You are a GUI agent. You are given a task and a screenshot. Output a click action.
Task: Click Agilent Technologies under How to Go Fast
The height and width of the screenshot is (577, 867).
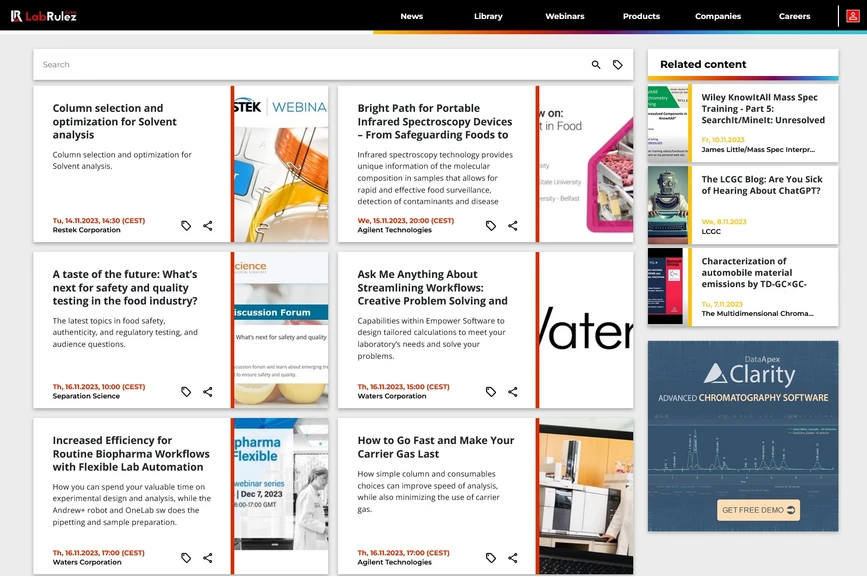point(394,562)
